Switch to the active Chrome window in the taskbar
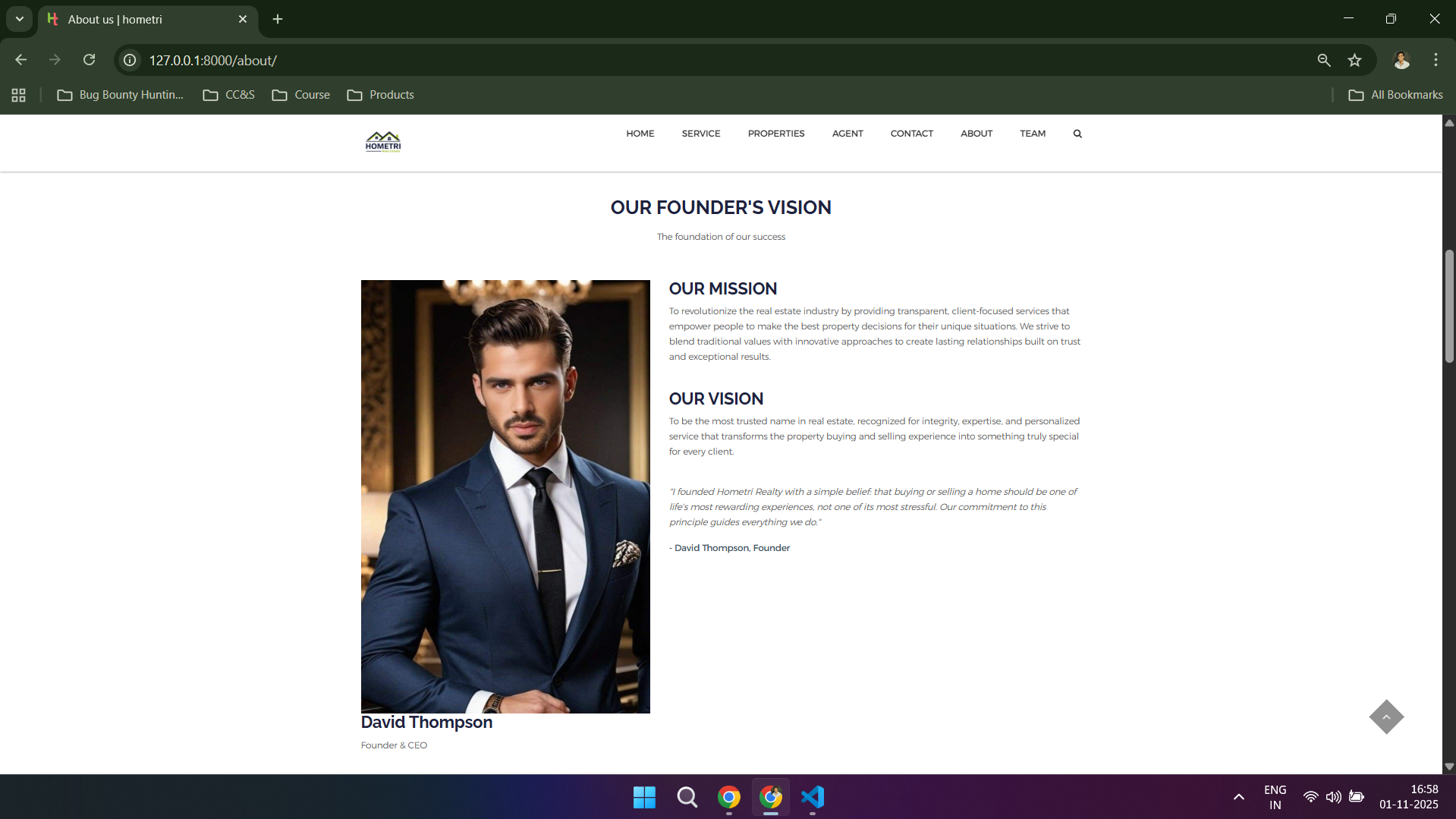1456x819 pixels. coord(771,797)
